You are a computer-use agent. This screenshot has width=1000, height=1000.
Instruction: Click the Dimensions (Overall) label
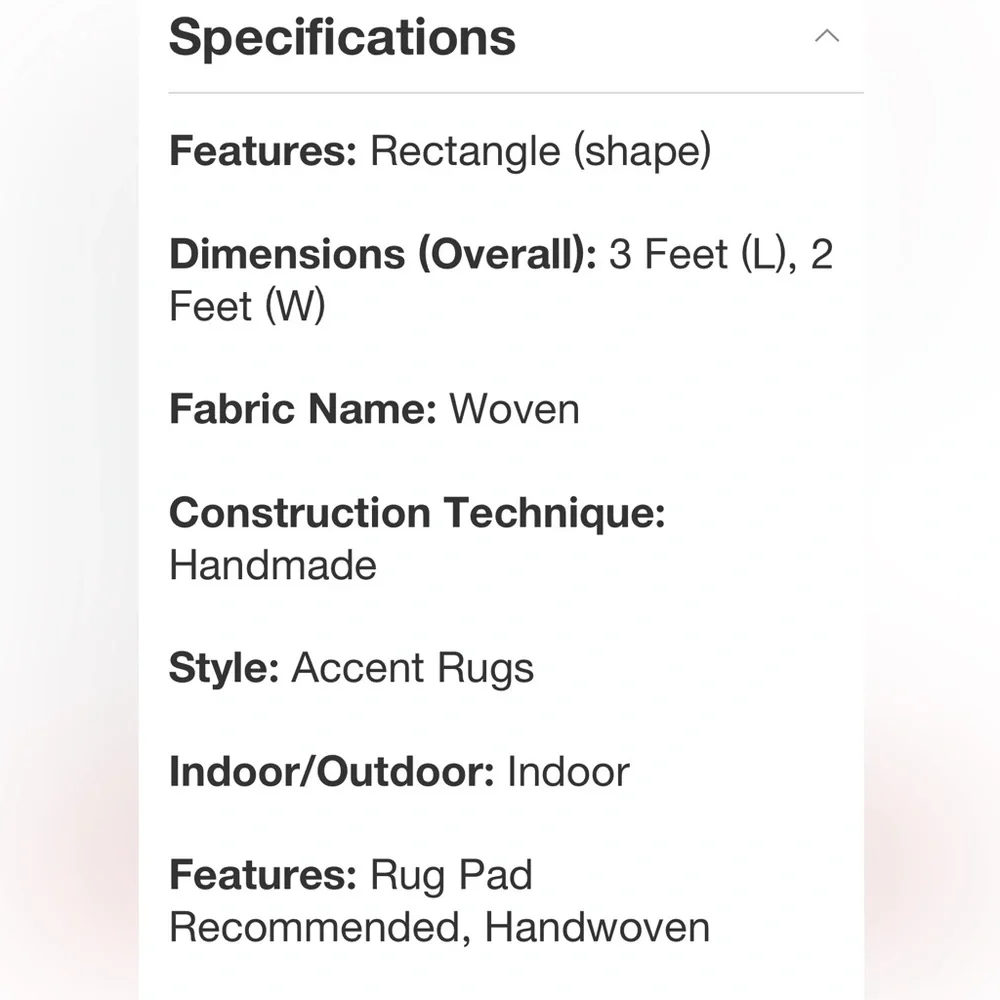[383, 254]
